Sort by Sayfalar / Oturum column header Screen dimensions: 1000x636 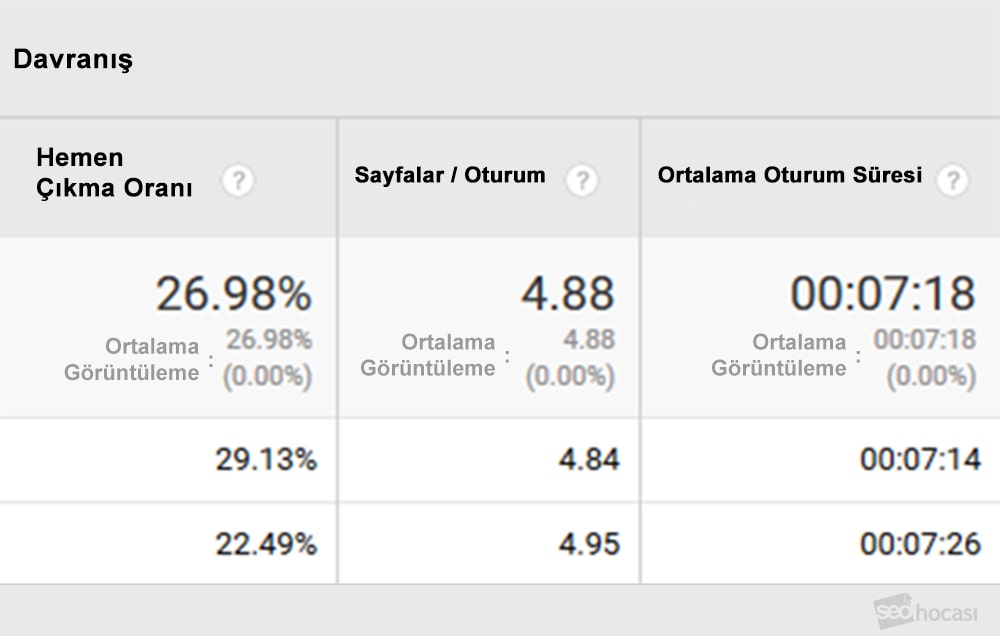[x=450, y=175]
